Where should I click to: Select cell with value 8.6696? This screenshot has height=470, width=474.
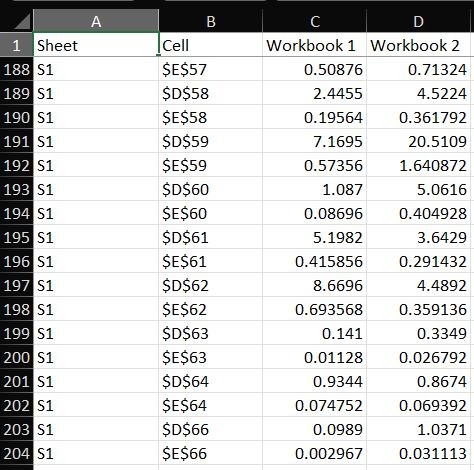[315, 285]
